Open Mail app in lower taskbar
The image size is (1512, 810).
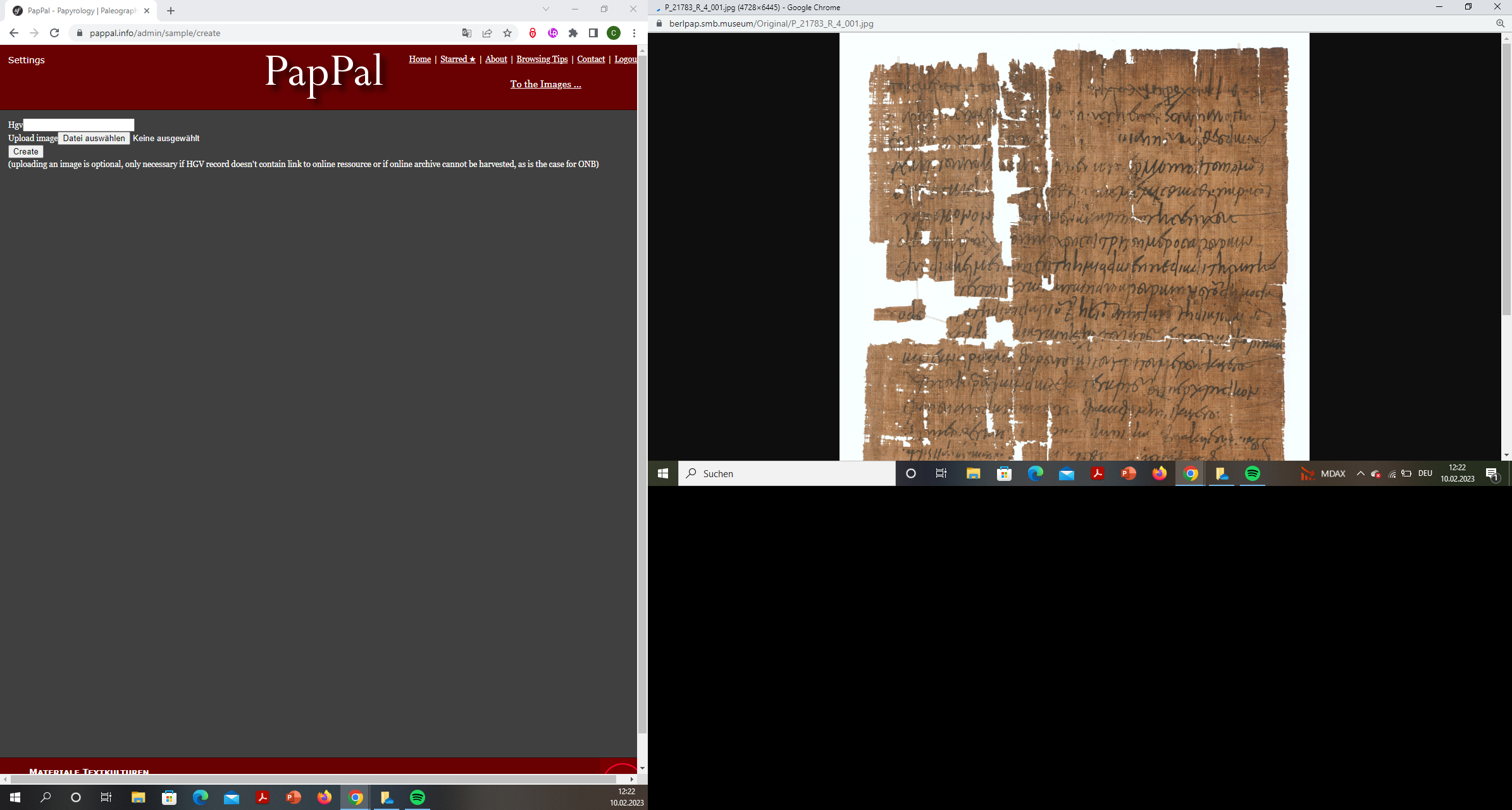click(232, 797)
